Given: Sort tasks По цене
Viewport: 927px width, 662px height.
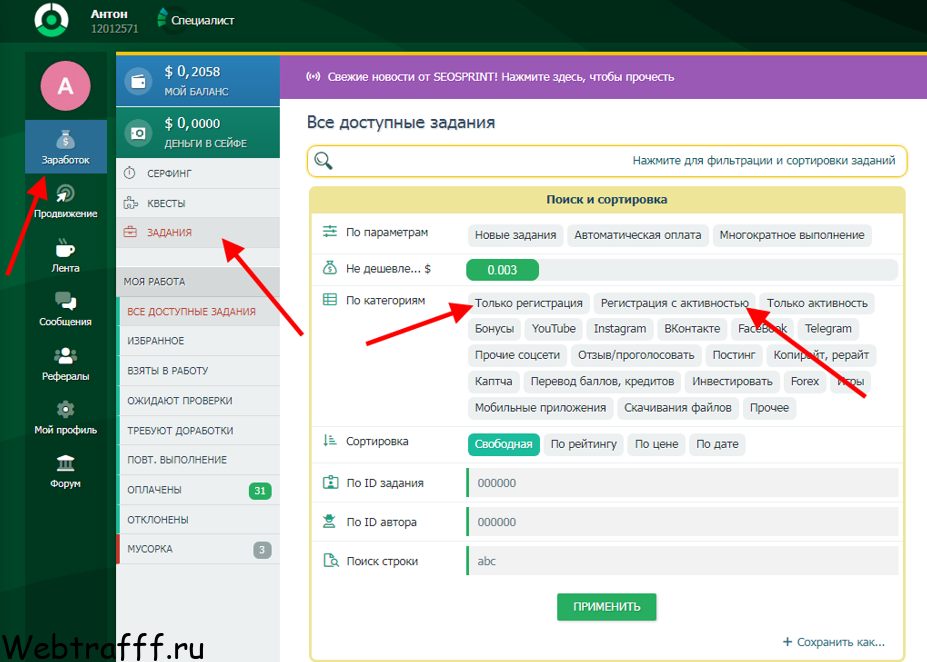Looking at the screenshot, I should pyautogui.click(x=656, y=444).
